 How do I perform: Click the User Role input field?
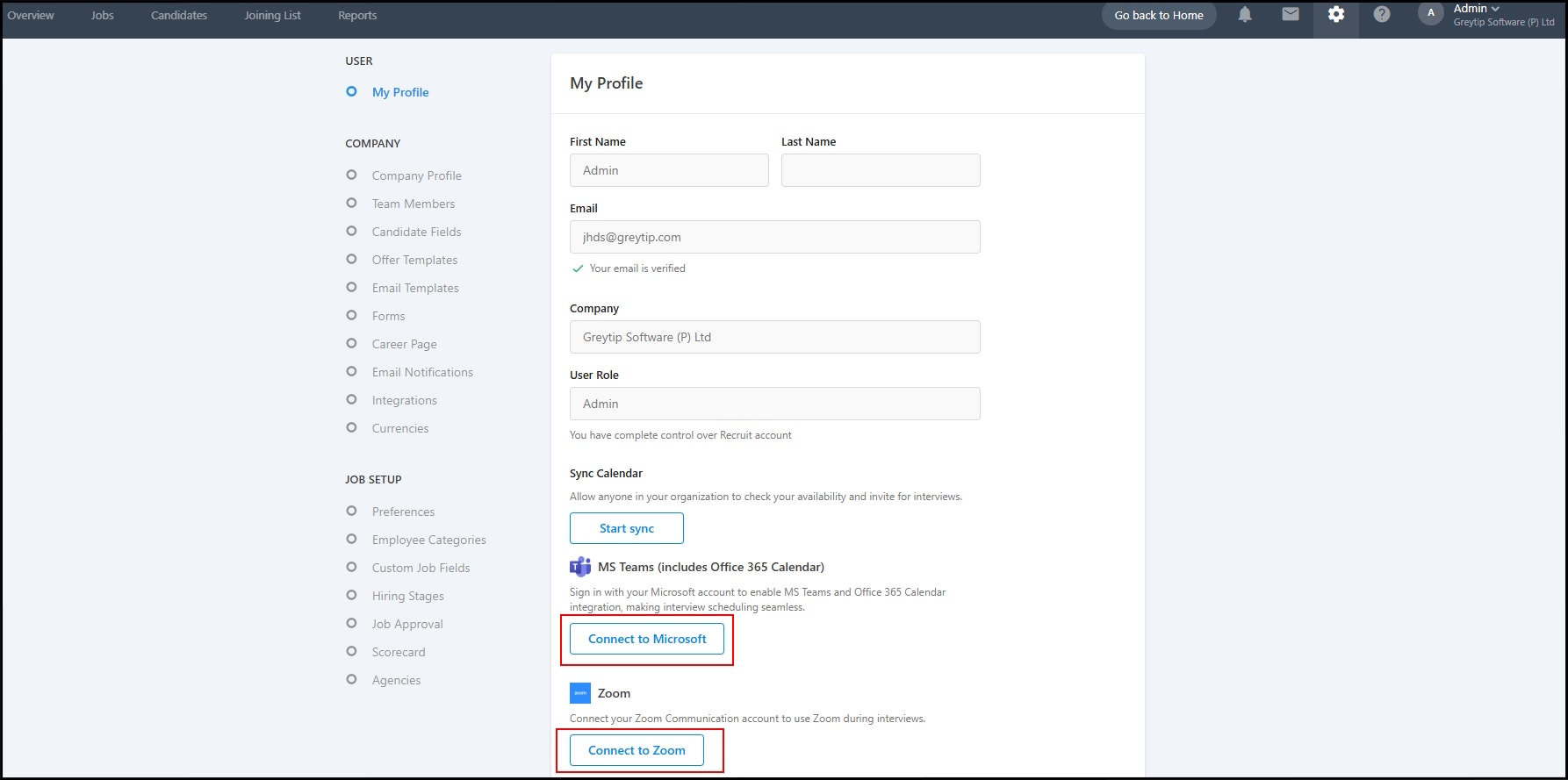click(775, 404)
